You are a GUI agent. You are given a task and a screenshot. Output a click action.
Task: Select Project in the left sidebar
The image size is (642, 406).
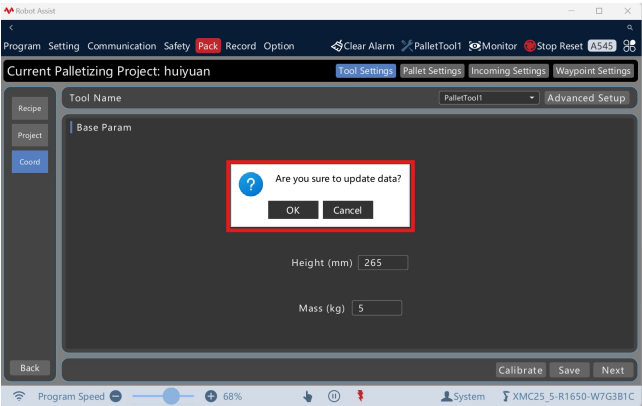coord(30,135)
